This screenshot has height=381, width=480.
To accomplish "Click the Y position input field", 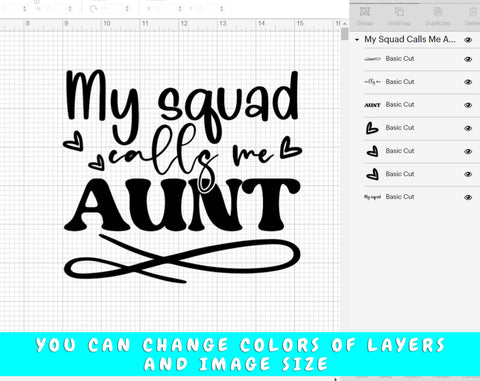I will coord(207,9).
